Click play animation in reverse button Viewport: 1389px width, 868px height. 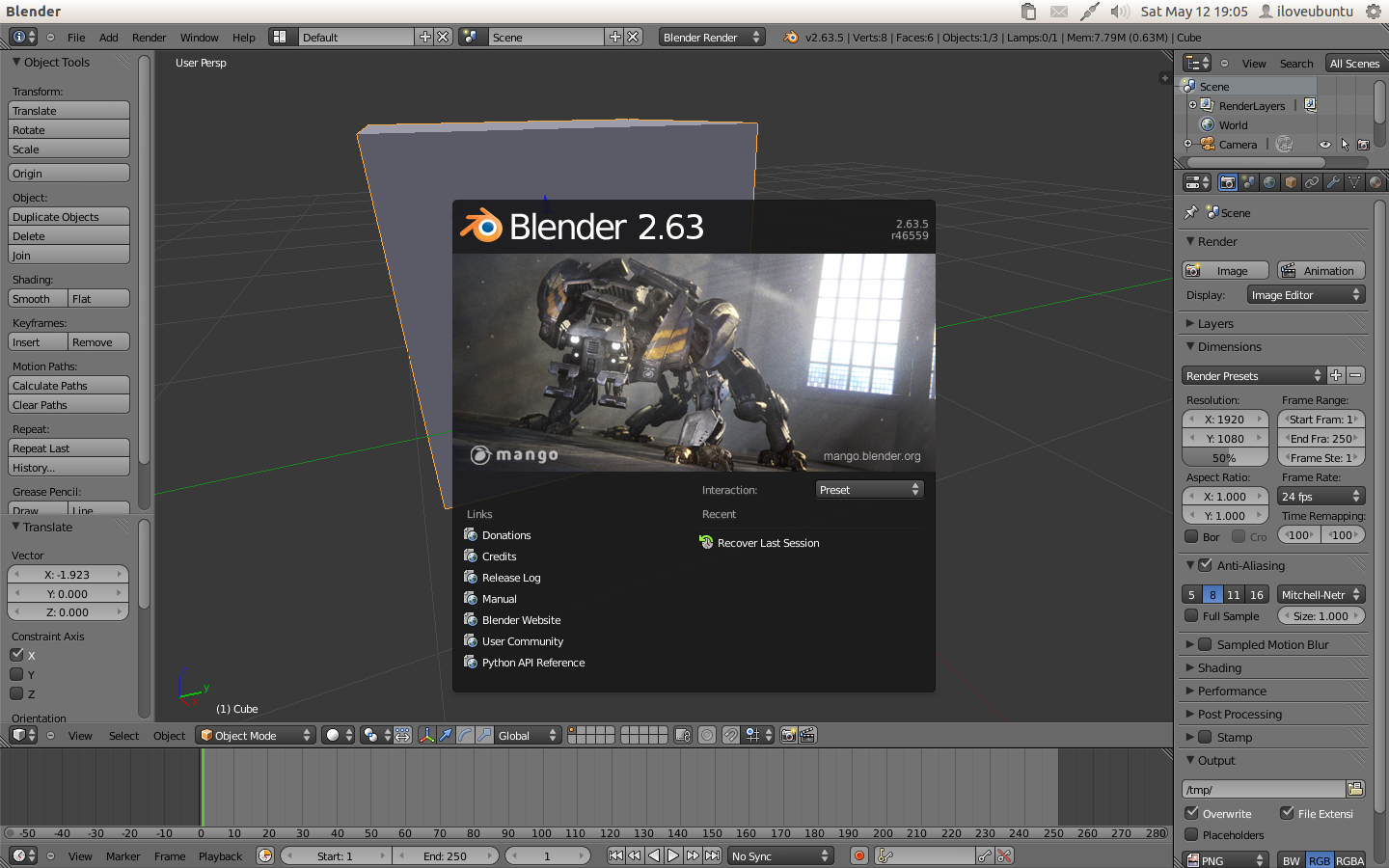pyautogui.click(x=654, y=855)
